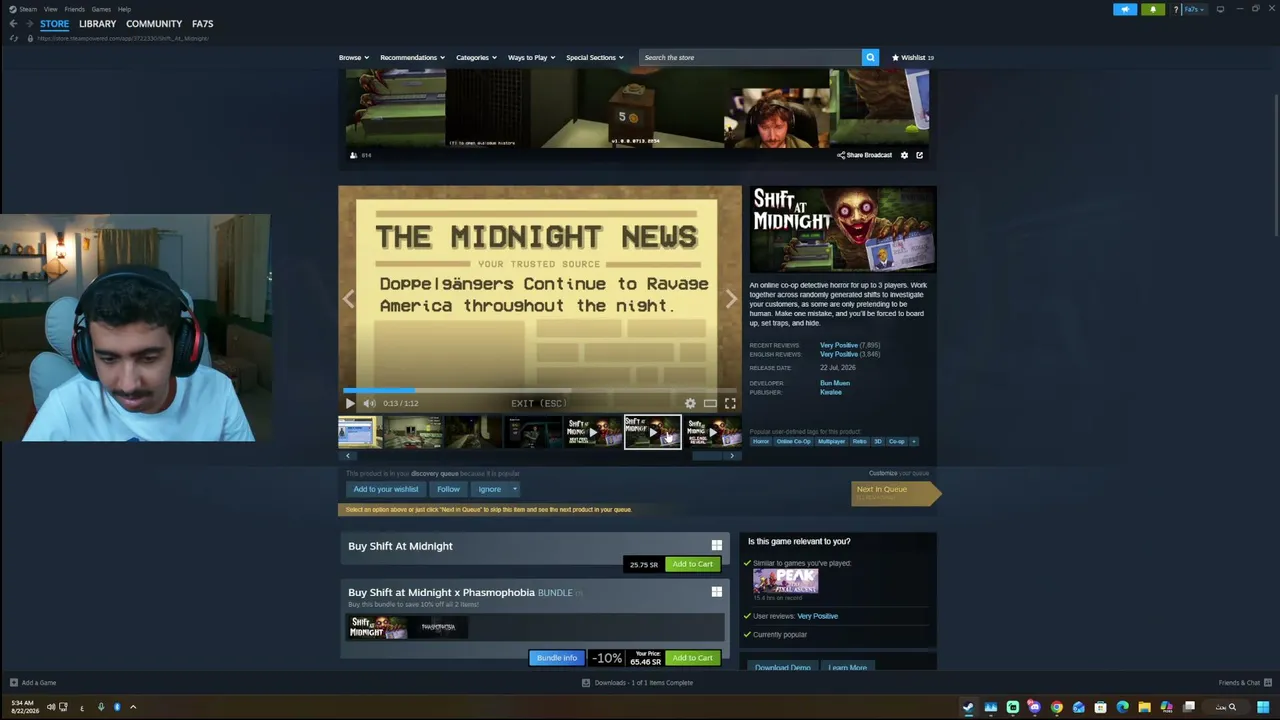Toggle fullscreen on the trailer
Image resolution: width=1280 pixels, height=720 pixels.
(x=730, y=403)
